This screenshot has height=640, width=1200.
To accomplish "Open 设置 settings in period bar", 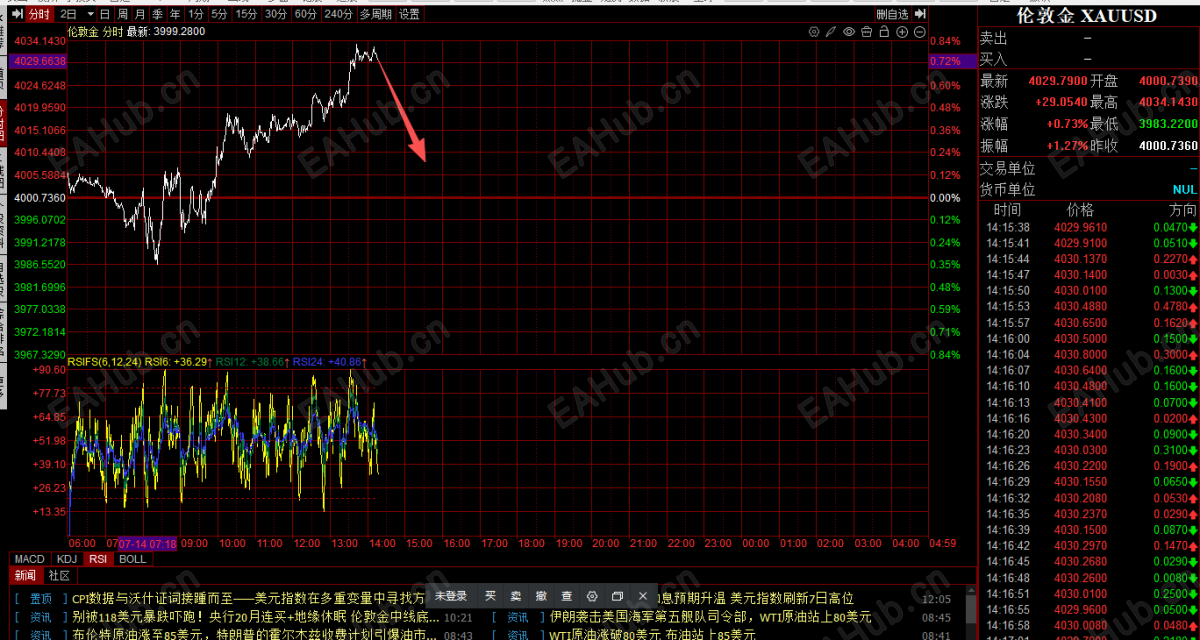I will 409,14.
